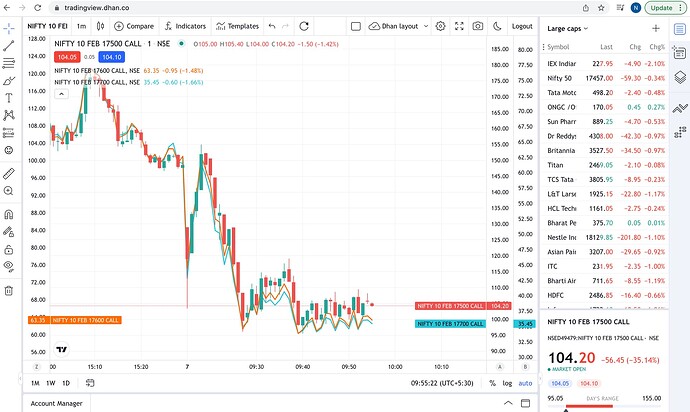Open the chart patterns tool
This screenshot has height=412, width=690.
pos(9,115)
